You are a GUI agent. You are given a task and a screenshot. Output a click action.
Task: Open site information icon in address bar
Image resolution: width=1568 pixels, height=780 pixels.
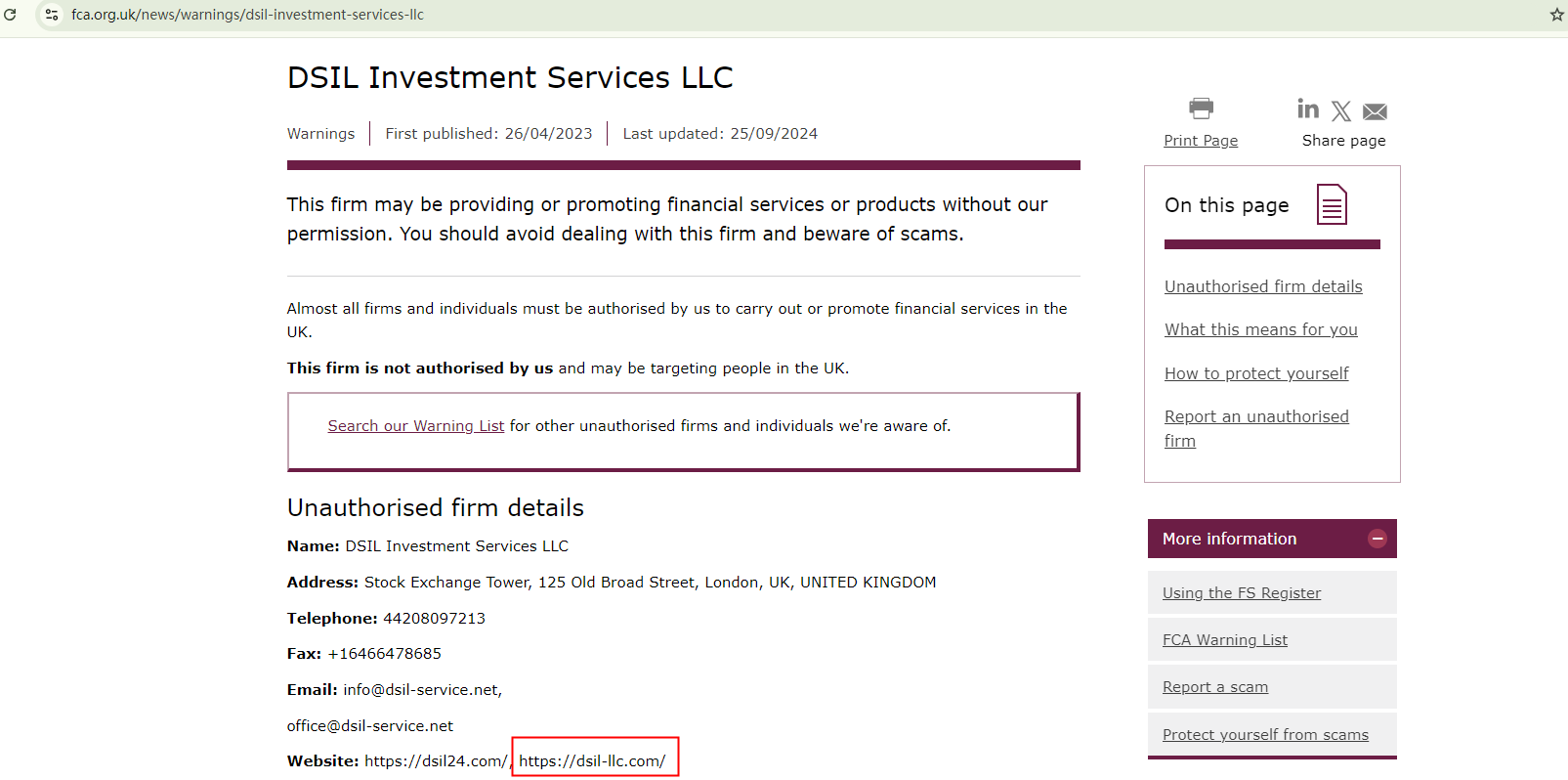pos(52,15)
